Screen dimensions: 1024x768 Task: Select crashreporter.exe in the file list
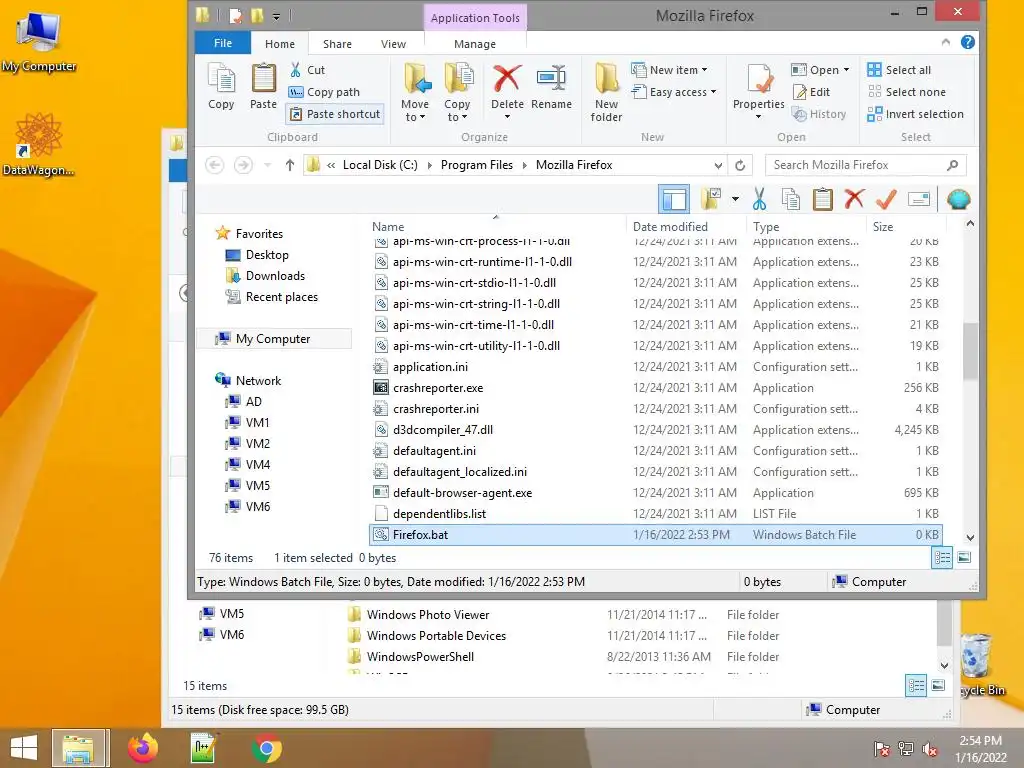tap(656, 388)
